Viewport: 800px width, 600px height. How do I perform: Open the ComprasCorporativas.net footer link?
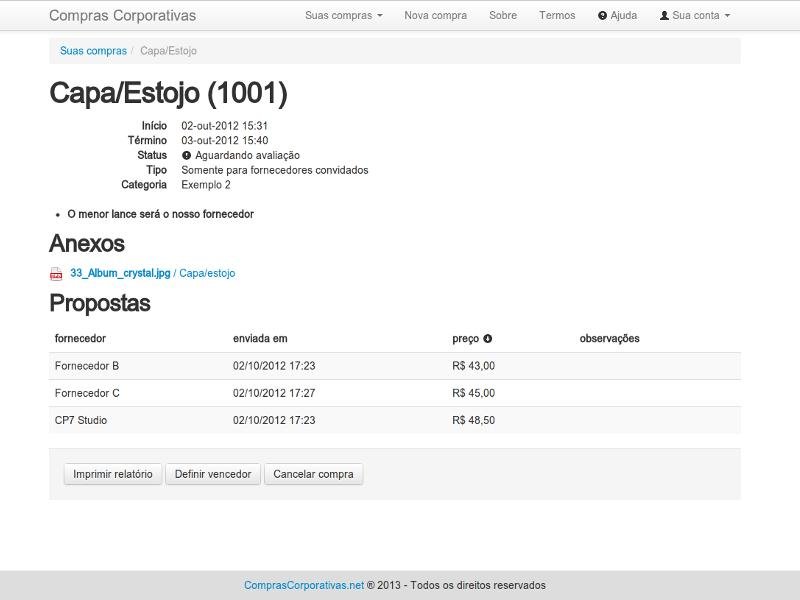tap(304, 585)
